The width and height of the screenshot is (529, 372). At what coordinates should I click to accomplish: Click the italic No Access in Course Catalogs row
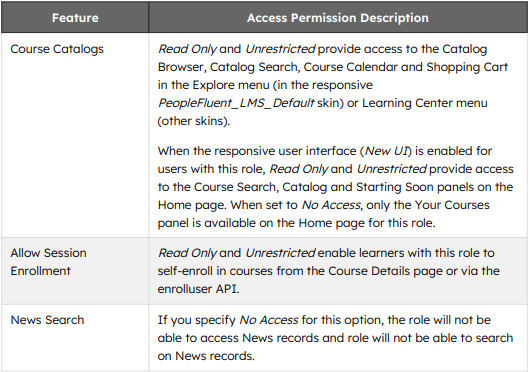point(331,205)
